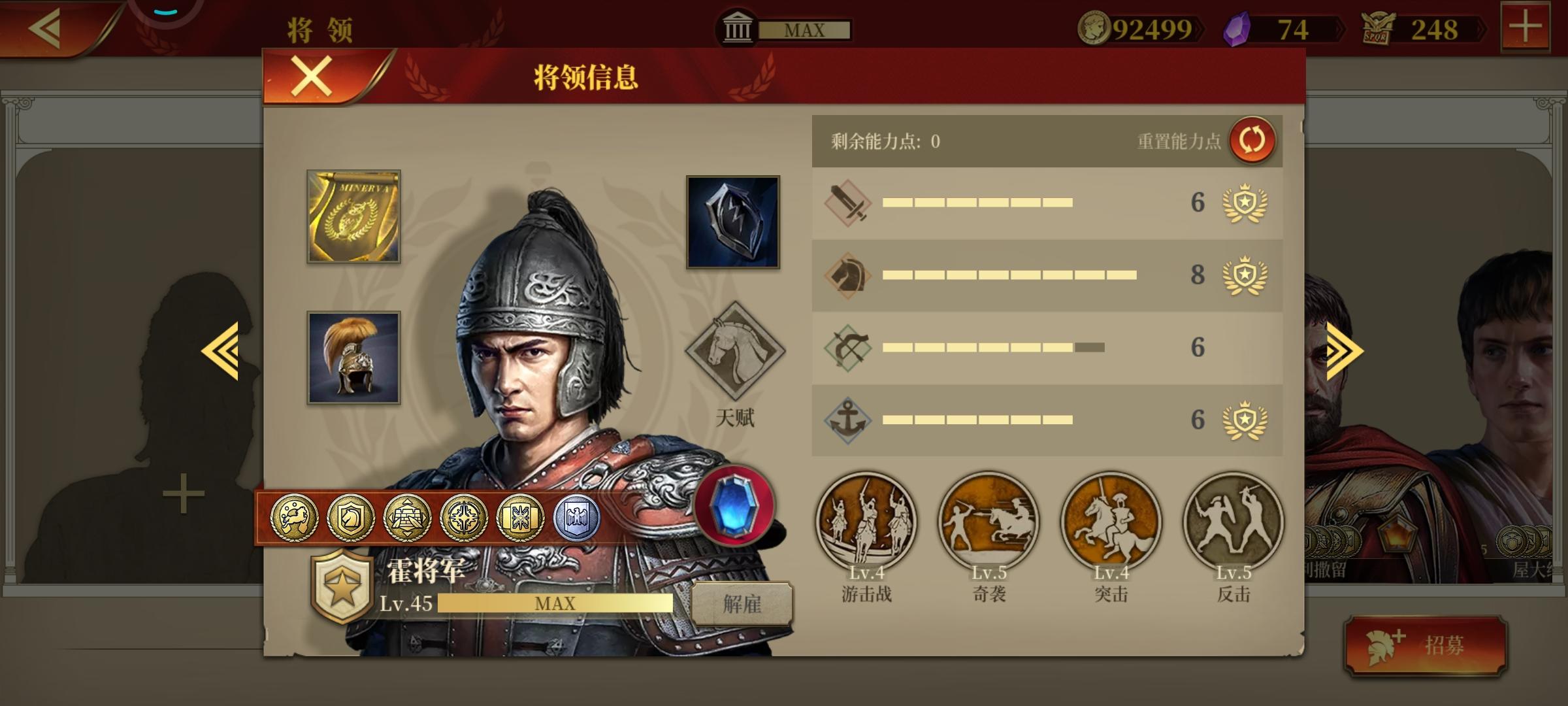The image size is (1568, 706).
Task: Tap the back arrow beside 将领
Action: [x=46, y=27]
